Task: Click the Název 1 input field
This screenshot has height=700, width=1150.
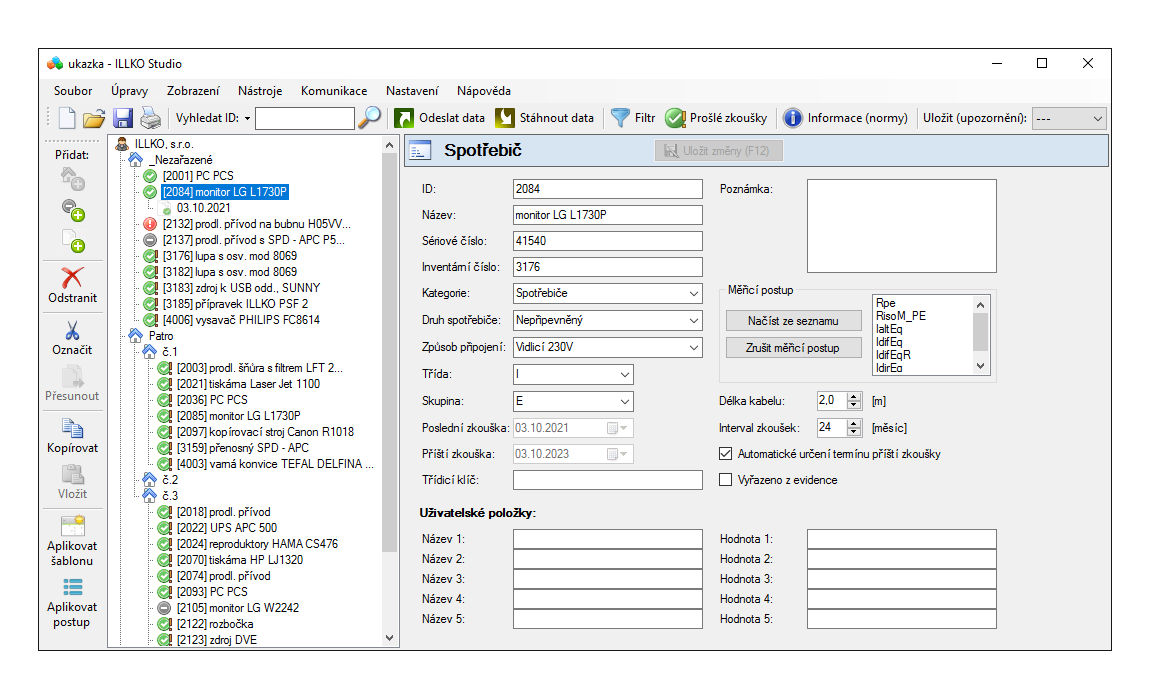Action: [x=607, y=539]
